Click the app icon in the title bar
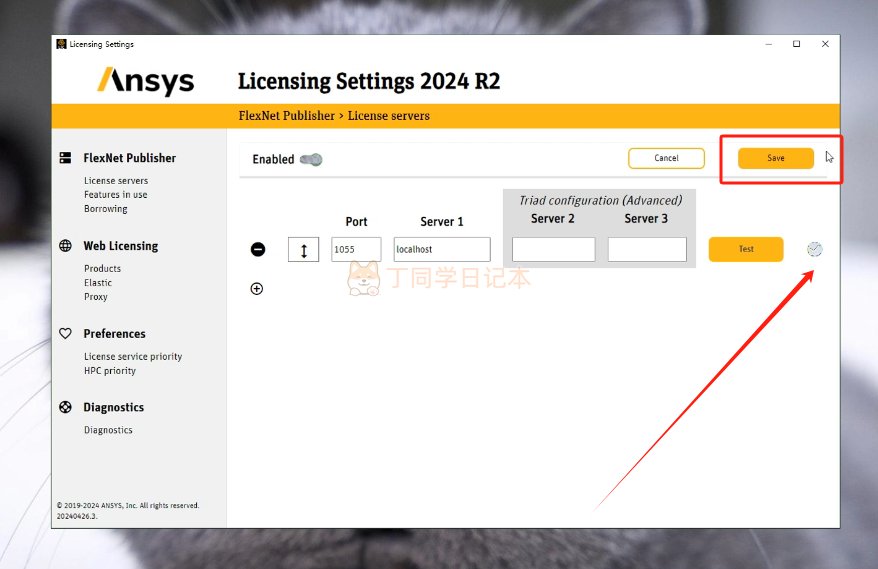The image size is (878, 569). pyautogui.click(x=61, y=44)
